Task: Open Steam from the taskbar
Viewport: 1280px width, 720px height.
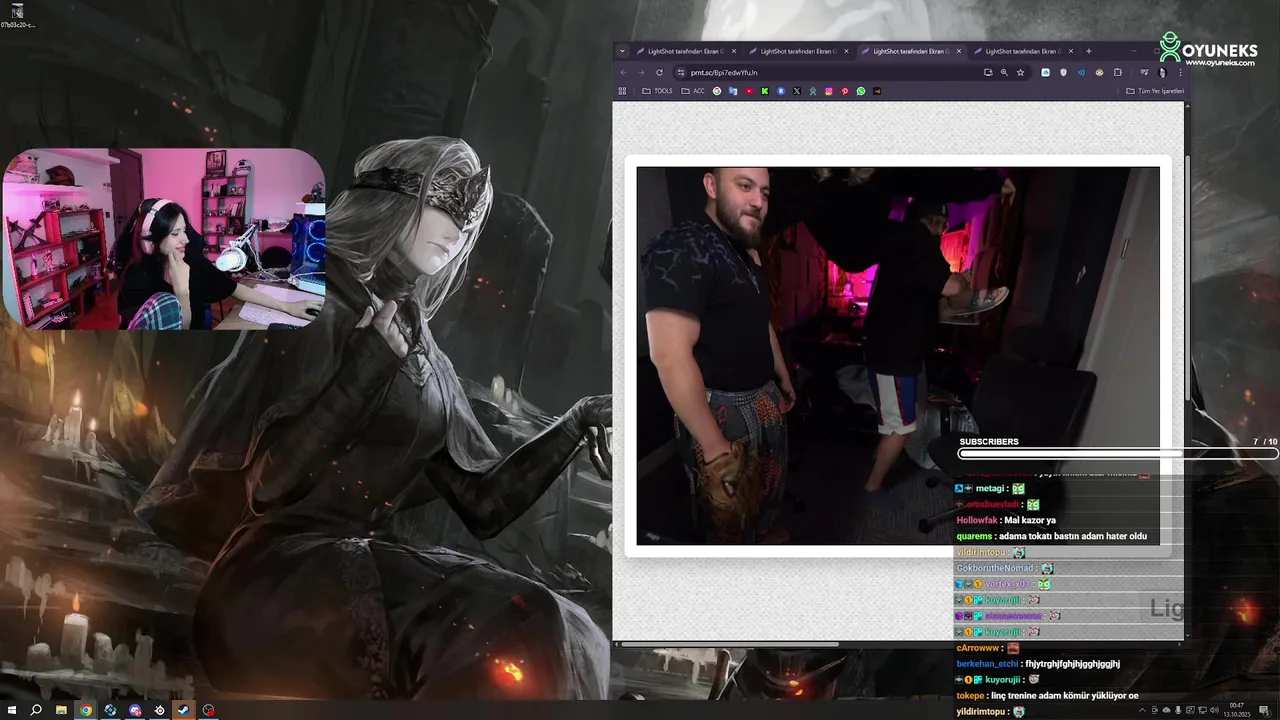Action: [184, 710]
